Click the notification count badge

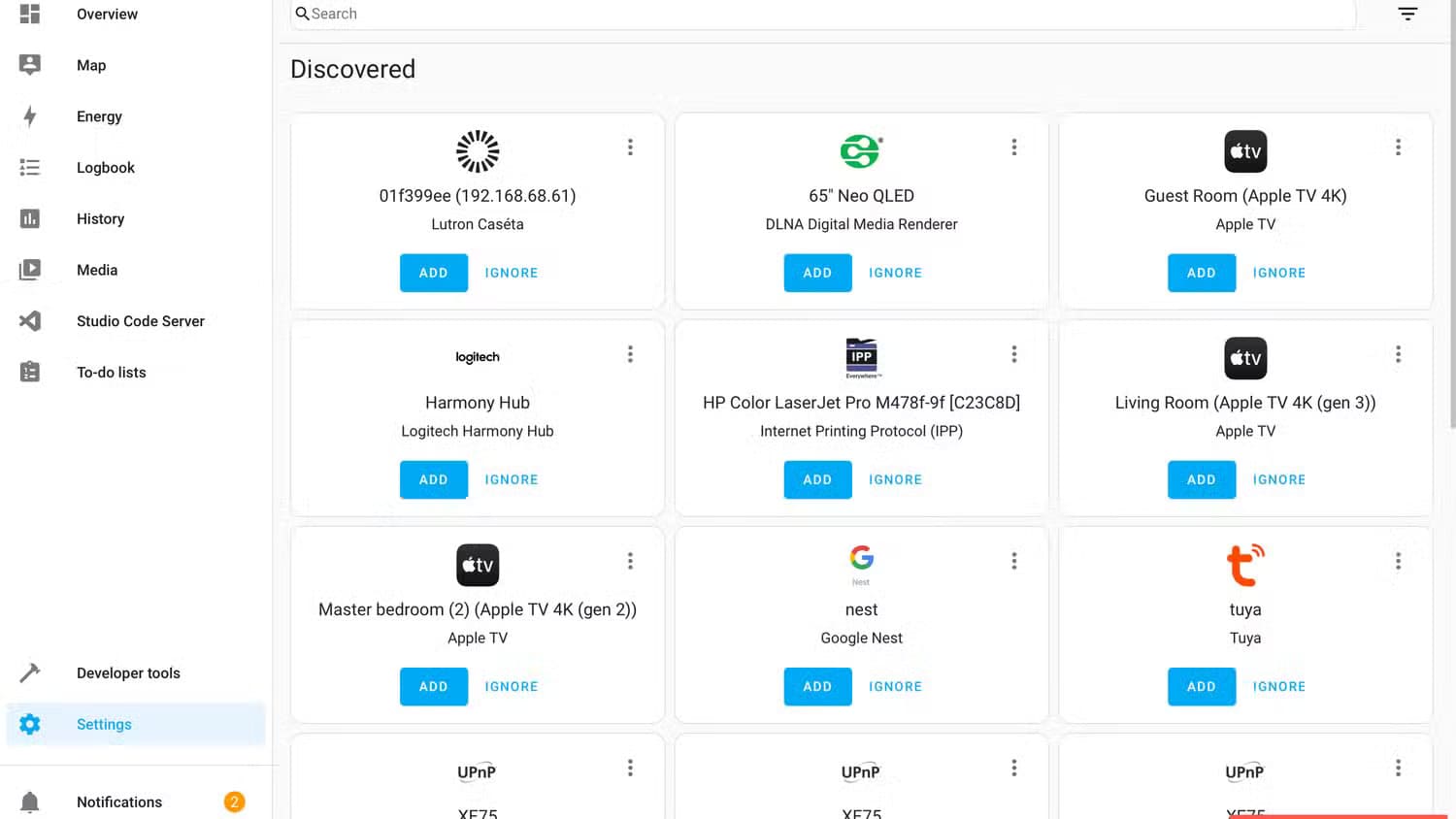(x=234, y=802)
